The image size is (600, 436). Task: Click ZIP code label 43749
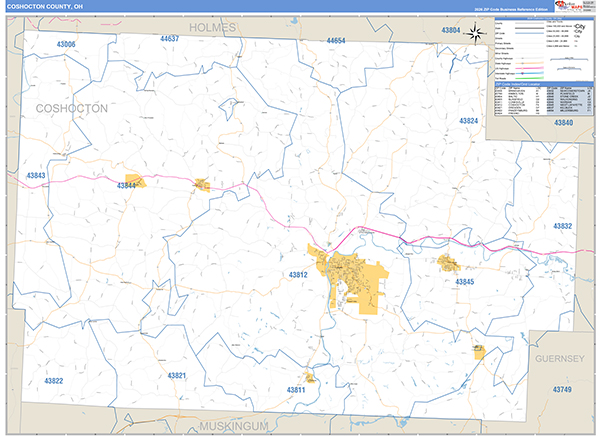[563, 388]
